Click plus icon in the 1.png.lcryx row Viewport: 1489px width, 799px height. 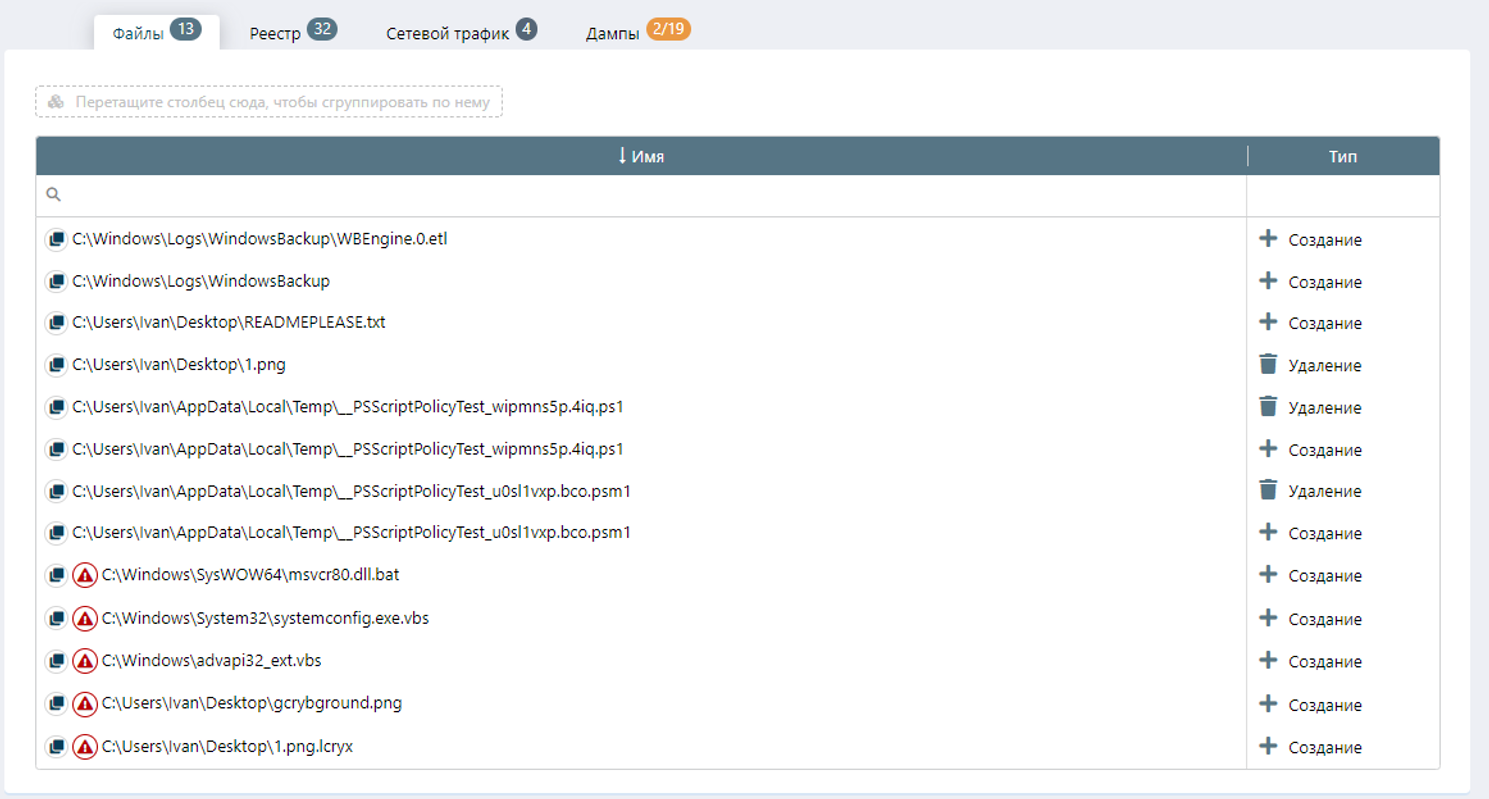[x=1268, y=746]
